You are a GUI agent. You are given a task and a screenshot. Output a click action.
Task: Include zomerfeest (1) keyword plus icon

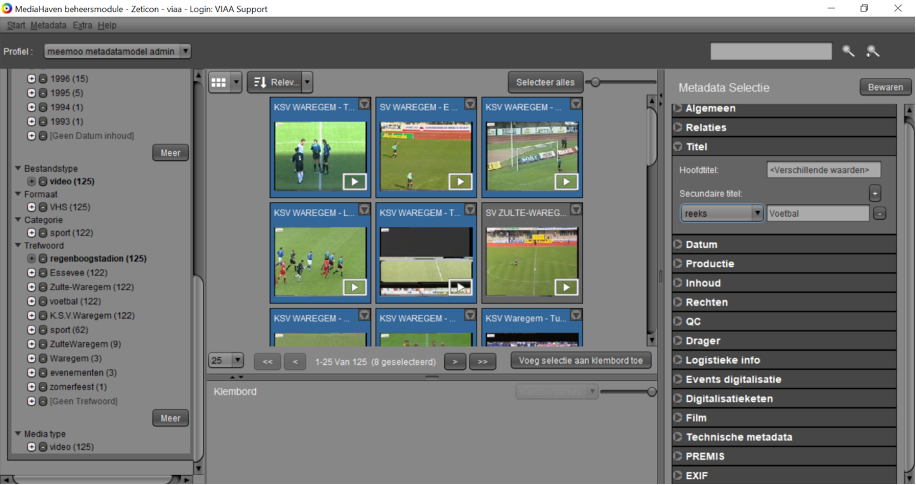coord(32,387)
